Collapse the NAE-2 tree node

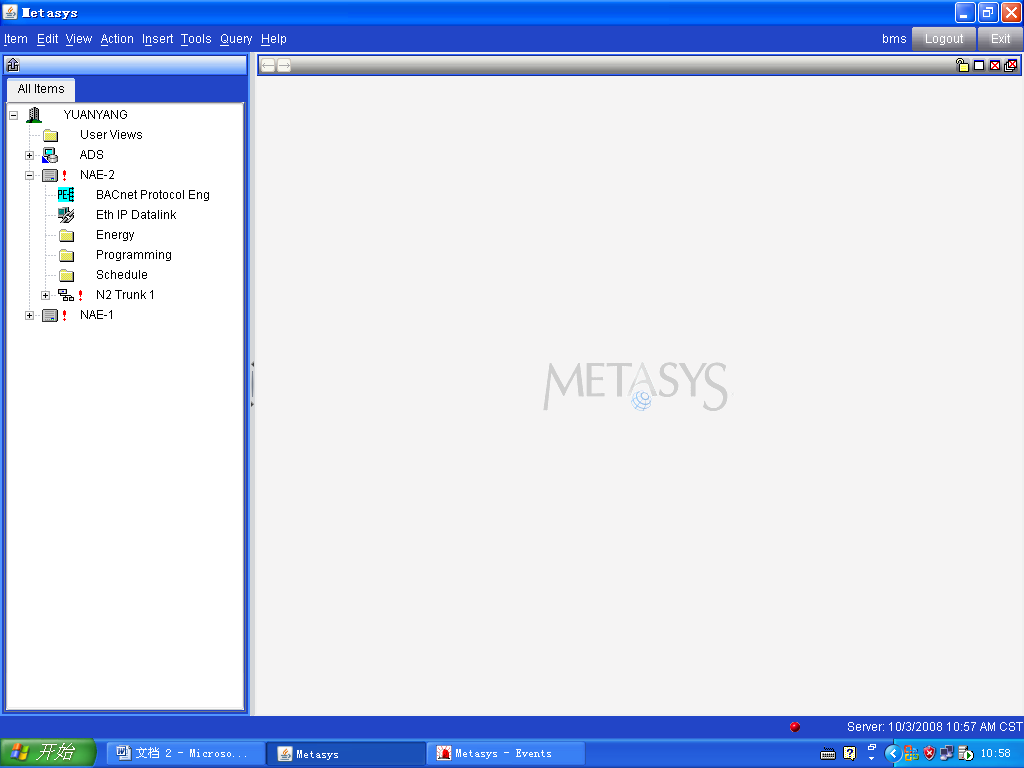click(x=30, y=175)
